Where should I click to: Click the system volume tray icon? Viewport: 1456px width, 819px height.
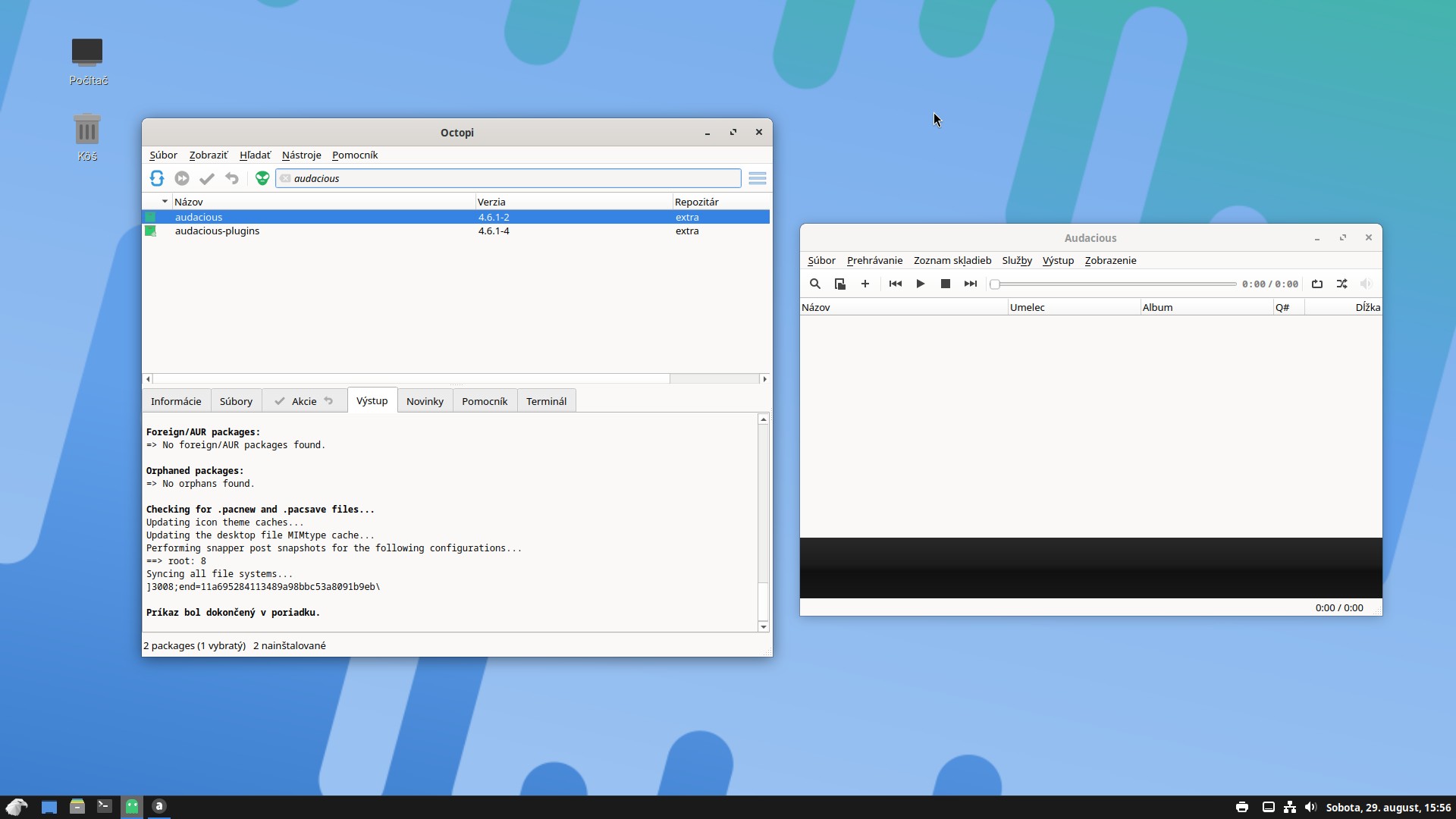[x=1311, y=808]
